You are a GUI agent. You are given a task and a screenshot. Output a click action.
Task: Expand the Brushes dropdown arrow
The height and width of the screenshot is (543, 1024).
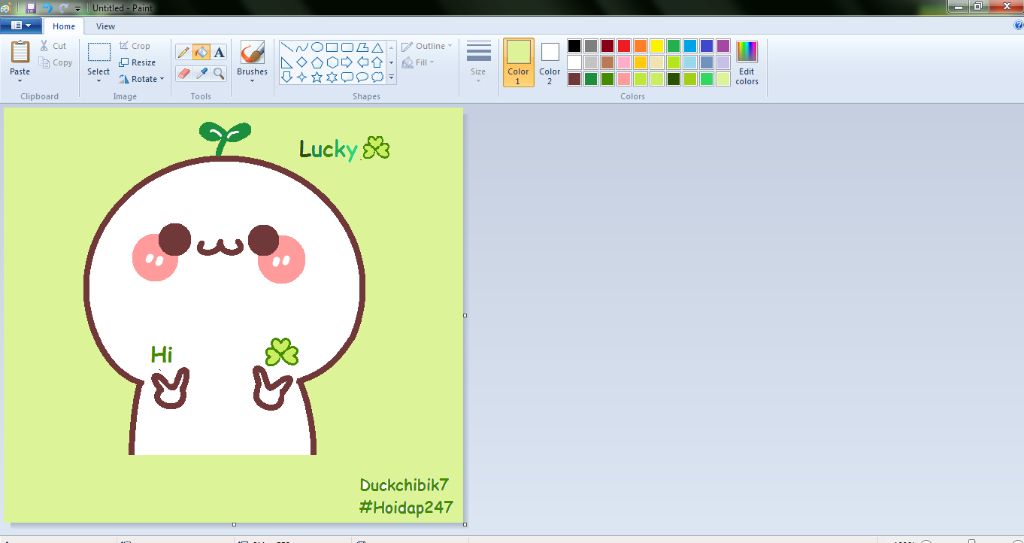[x=252, y=81]
